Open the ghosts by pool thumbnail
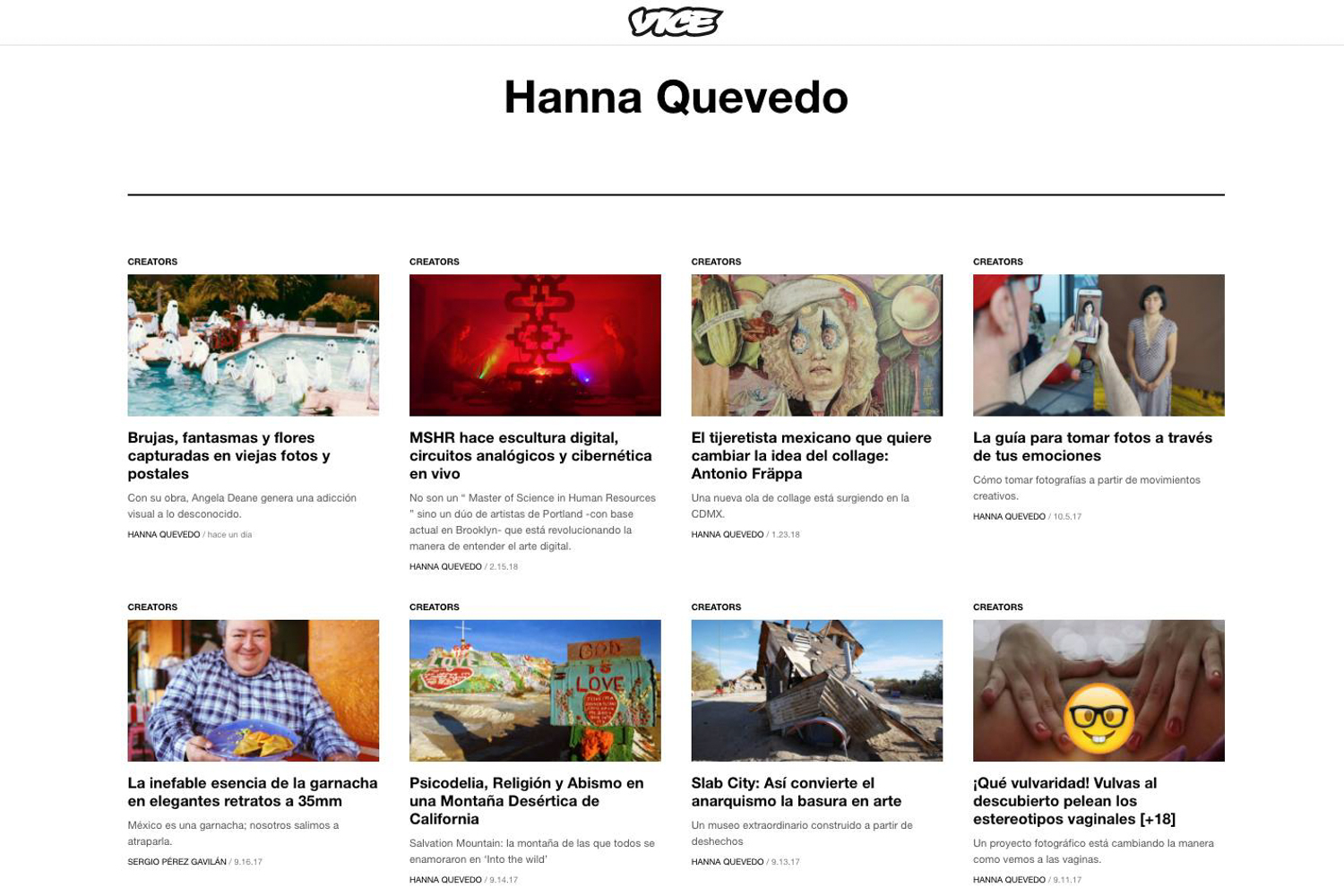Viewport: 1344px width, 896px height. point(254,345)
